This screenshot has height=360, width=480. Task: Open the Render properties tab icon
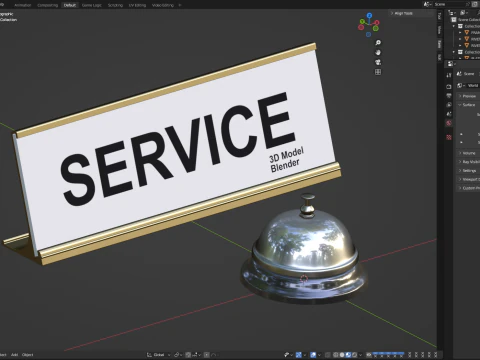pos(449,87)
